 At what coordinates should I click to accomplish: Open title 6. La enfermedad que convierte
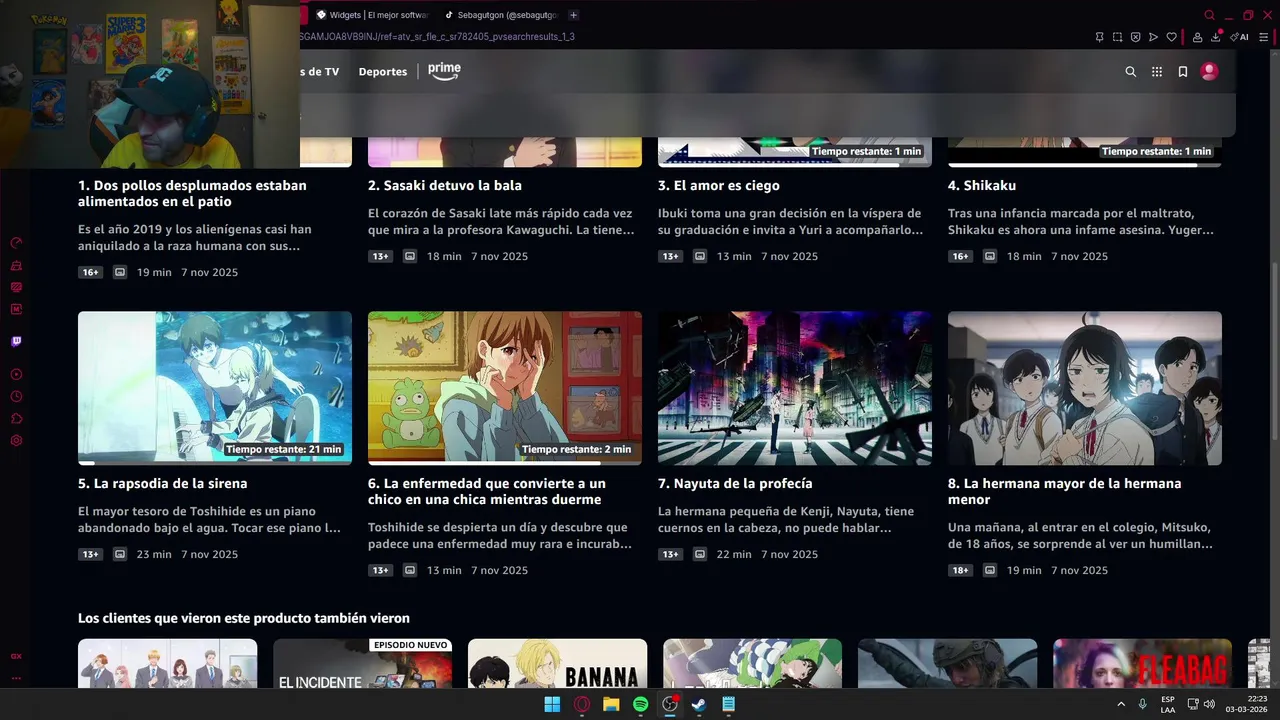487,492
